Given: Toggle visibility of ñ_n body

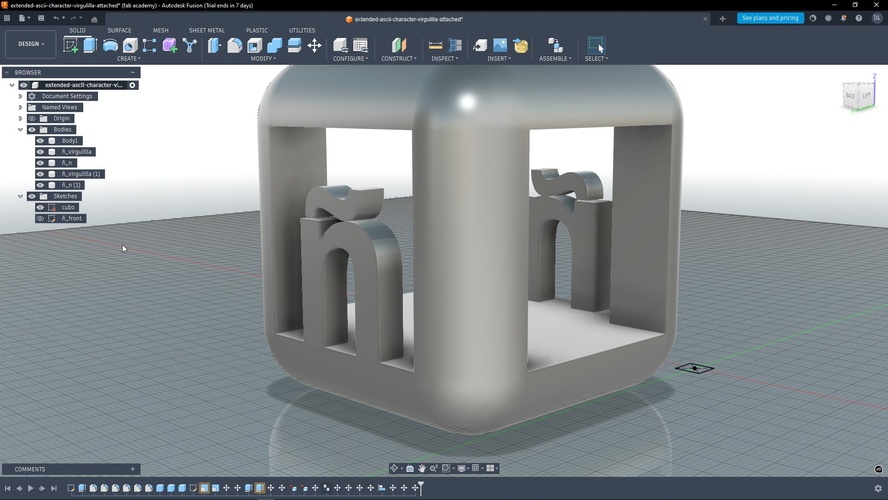Looking at the screenshot, I should (x=40, y=163).
